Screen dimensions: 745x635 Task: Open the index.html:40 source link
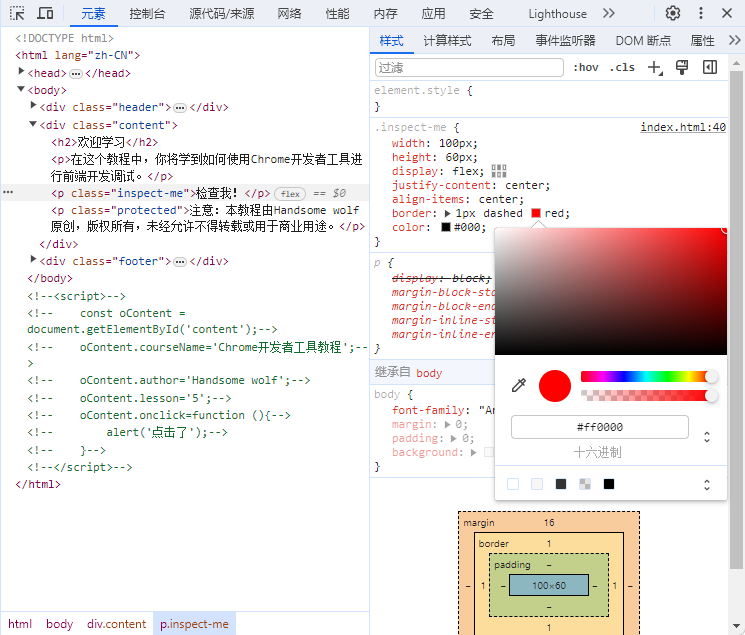pyautogui.click(x=683, y=127)
